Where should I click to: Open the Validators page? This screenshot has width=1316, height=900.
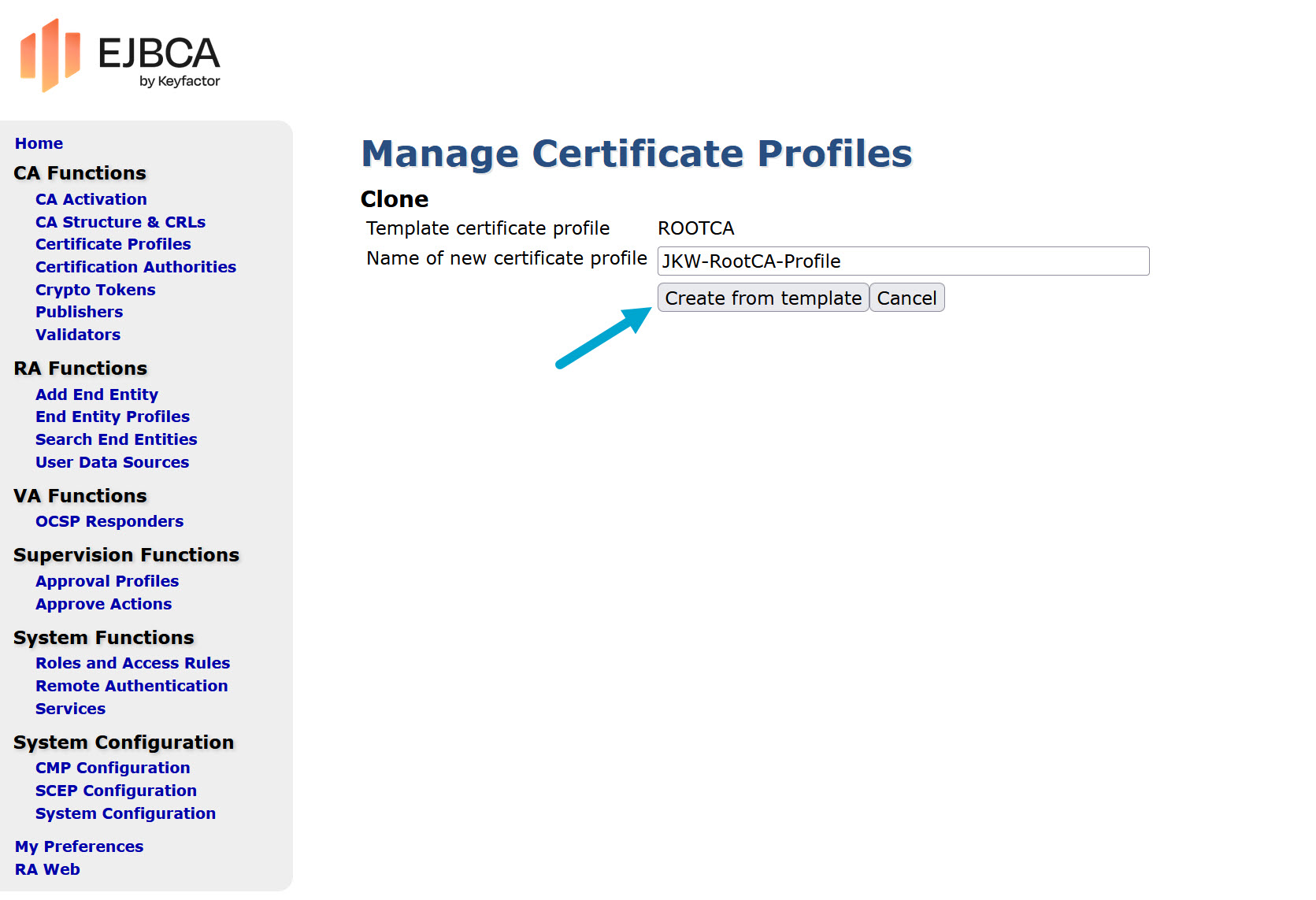point(77,335)
